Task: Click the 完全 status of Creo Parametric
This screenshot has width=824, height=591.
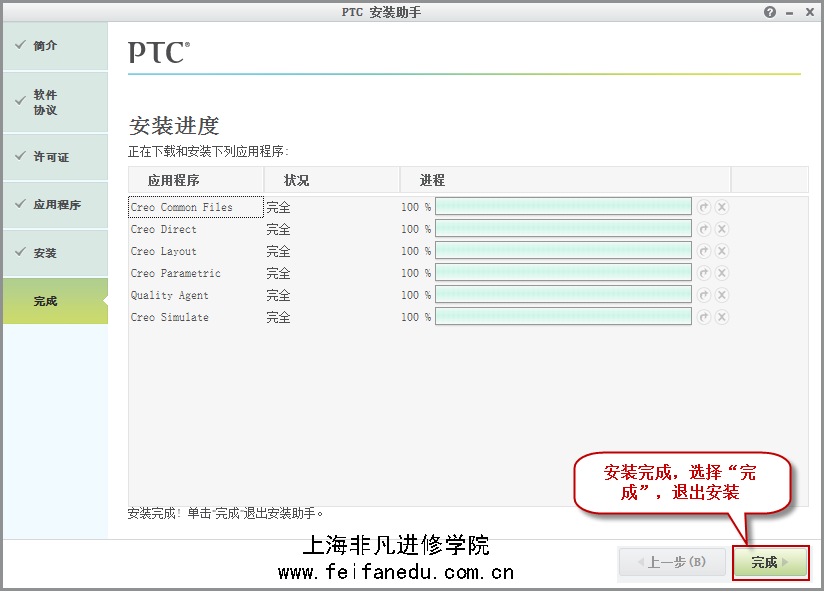Action: [278, 274]
